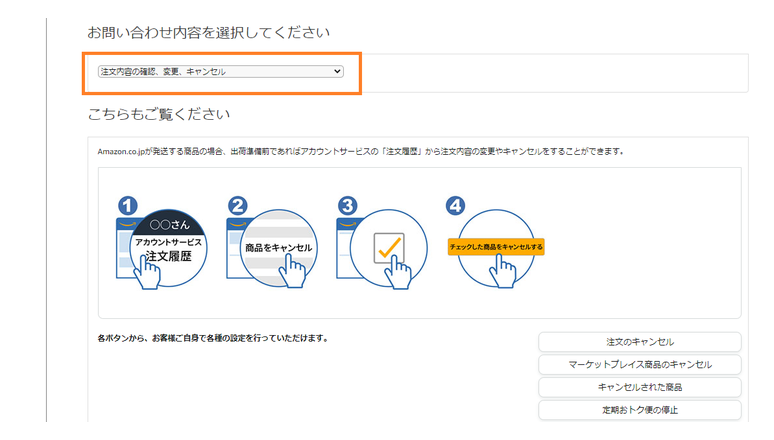The height and width of the screenshot is (440, 774).
Task: Click the bold 各ボタンから instruction text
Action: (x=213, y=338)
